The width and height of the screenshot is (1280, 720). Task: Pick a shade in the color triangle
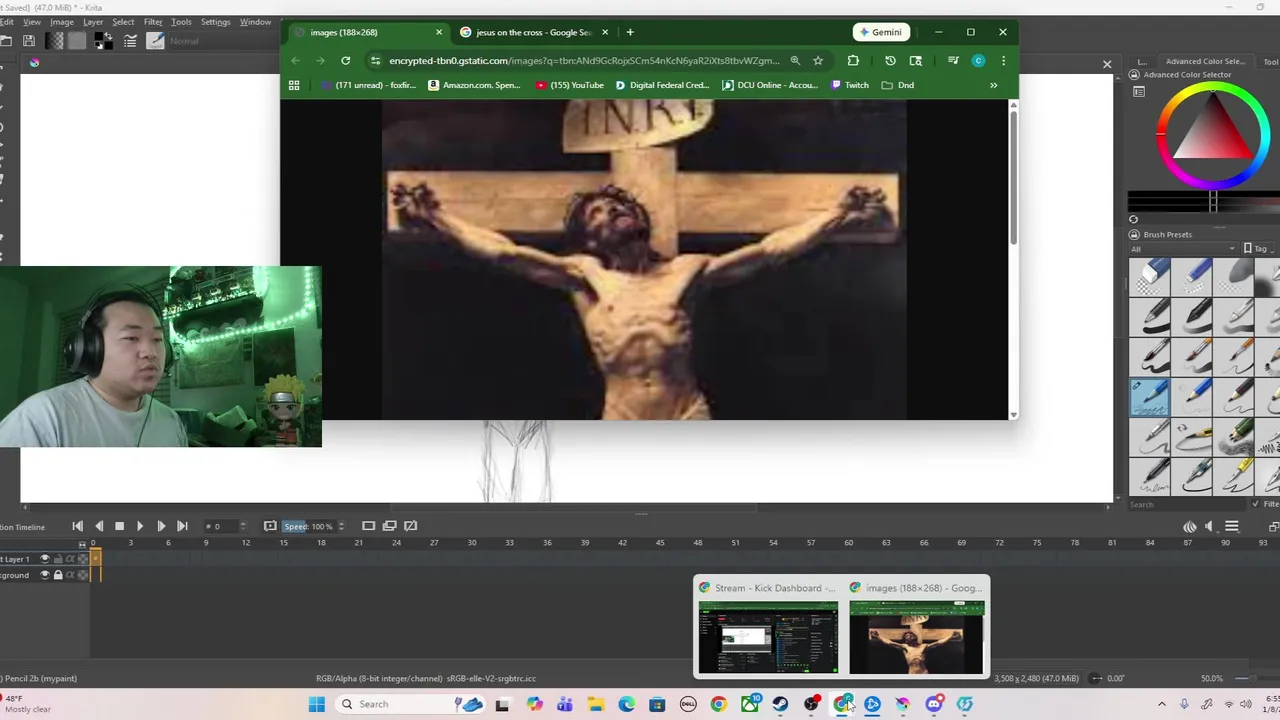pos(1214,135)
